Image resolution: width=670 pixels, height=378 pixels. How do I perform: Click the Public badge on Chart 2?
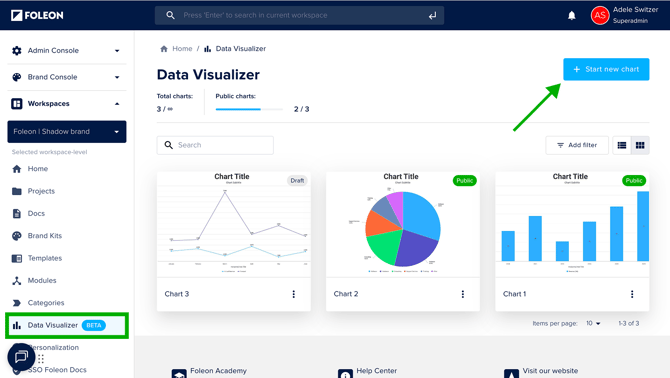pyautogui.click(x=464, y=181)
